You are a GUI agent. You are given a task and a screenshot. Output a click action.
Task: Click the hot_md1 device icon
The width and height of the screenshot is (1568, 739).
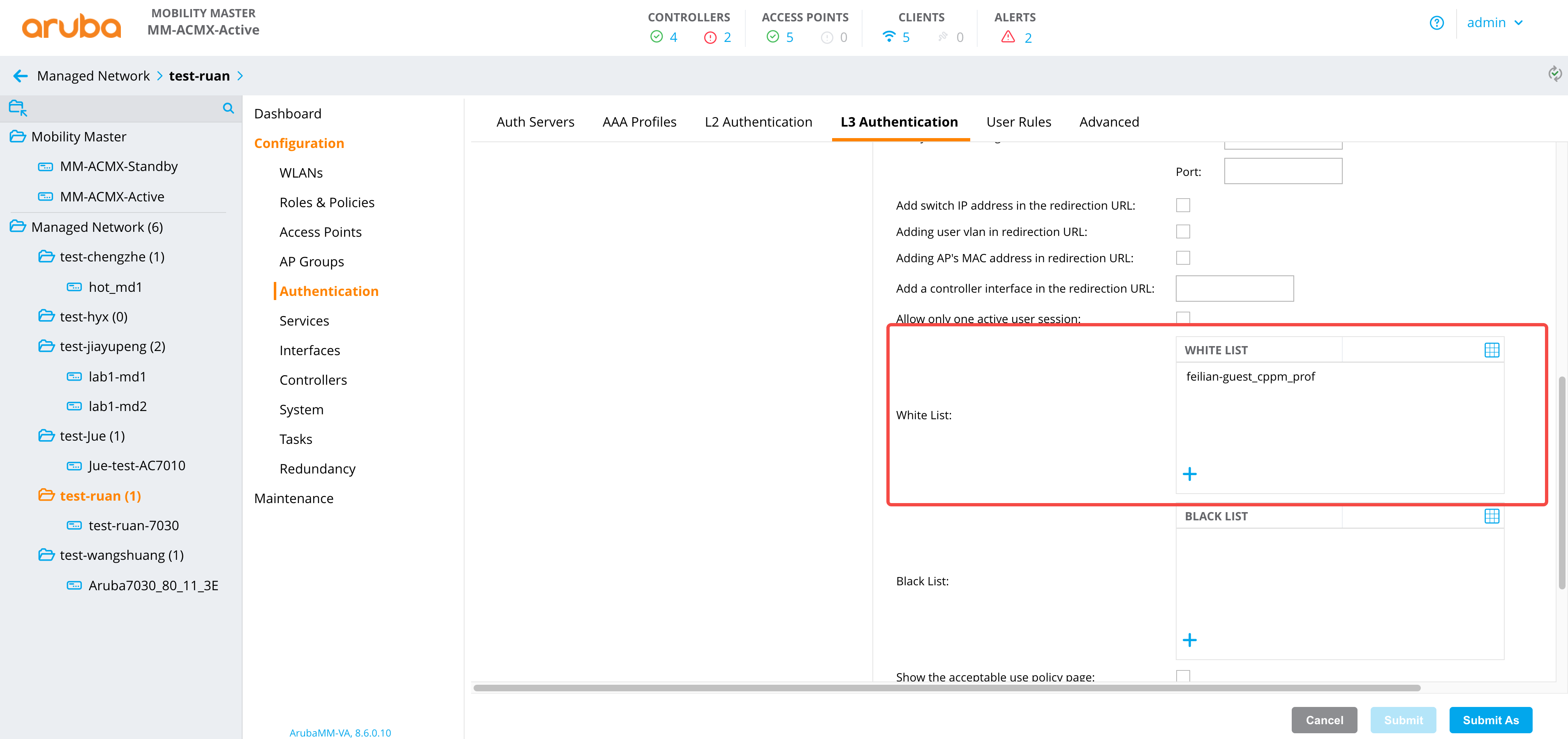coord(74,287)
